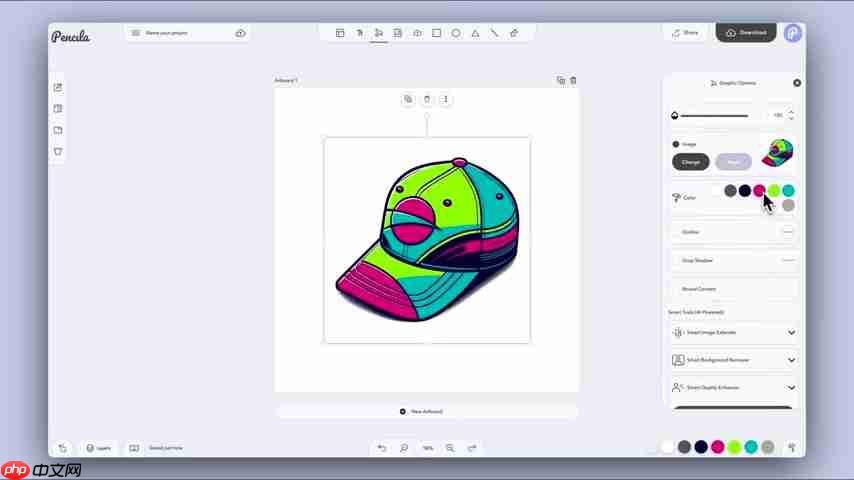
Task: Increase the opacity value with the up stepper
Action: pyautogui.click(x=791, y=112)
